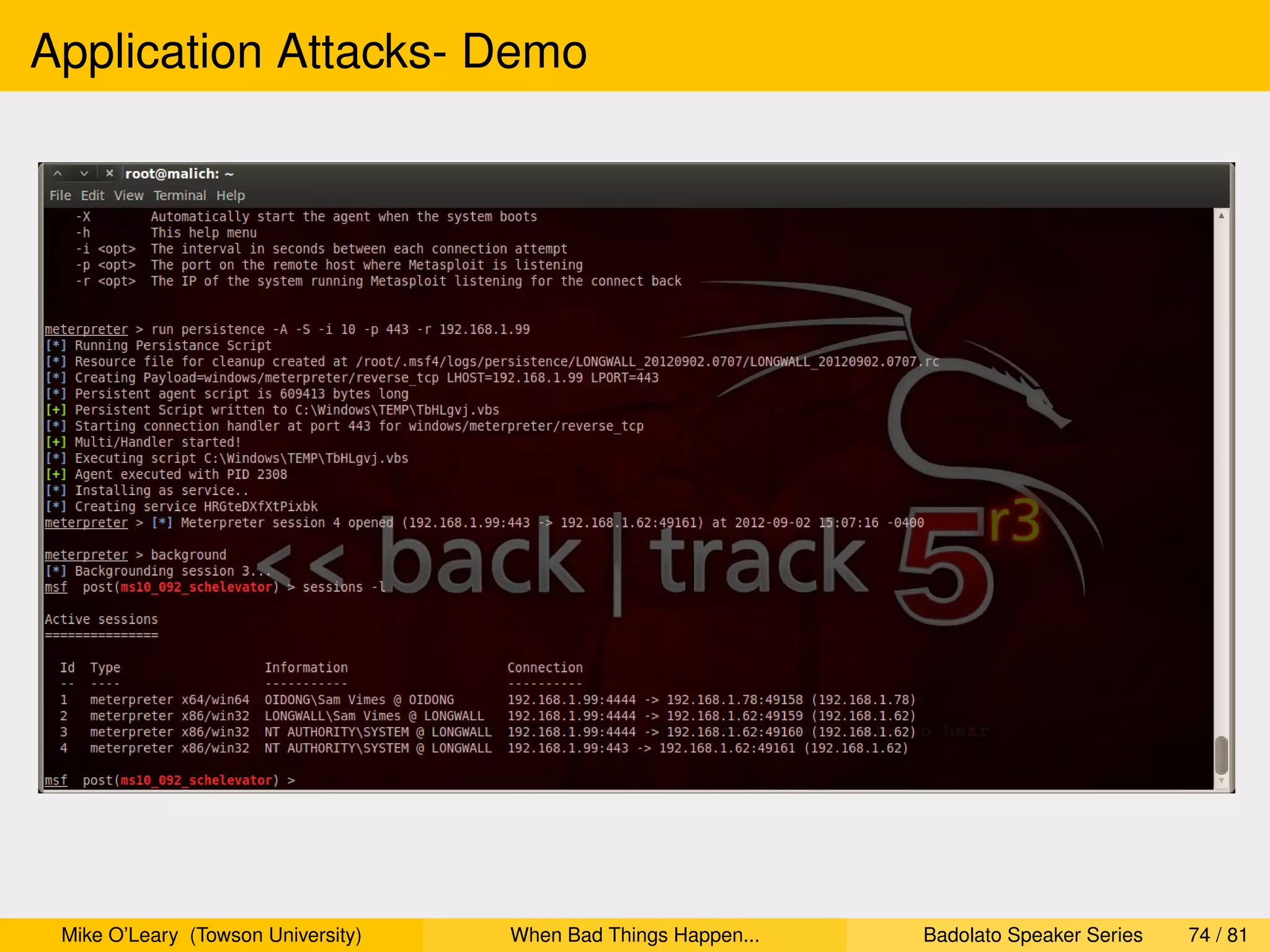The width and height of the screenshot is (1270, 952).
Task: Click 'Creating Payload=windows/meterpreter' line
Action: [x=352, y=378]
